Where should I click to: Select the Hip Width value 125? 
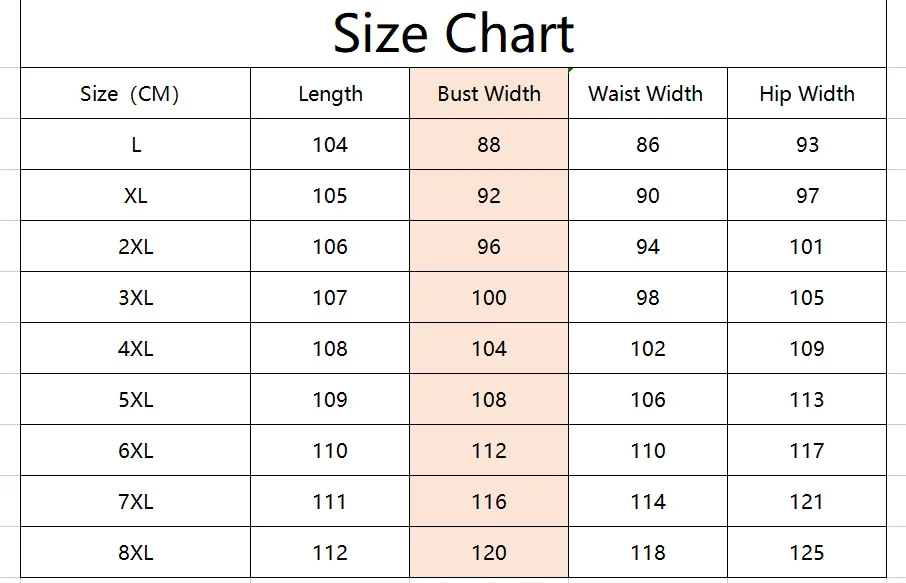pyautogui.click(x=807, y=553)
